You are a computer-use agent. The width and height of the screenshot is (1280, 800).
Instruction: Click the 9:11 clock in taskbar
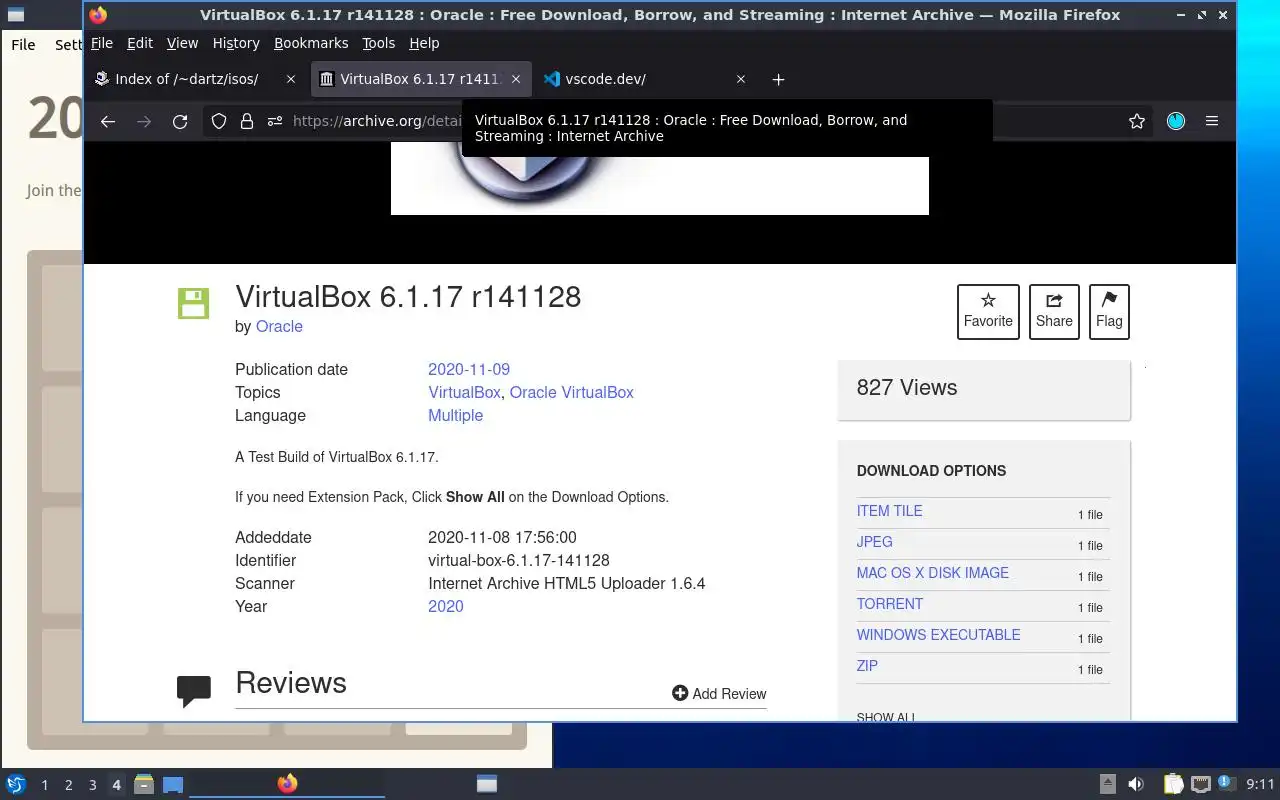coord(1261,784)
